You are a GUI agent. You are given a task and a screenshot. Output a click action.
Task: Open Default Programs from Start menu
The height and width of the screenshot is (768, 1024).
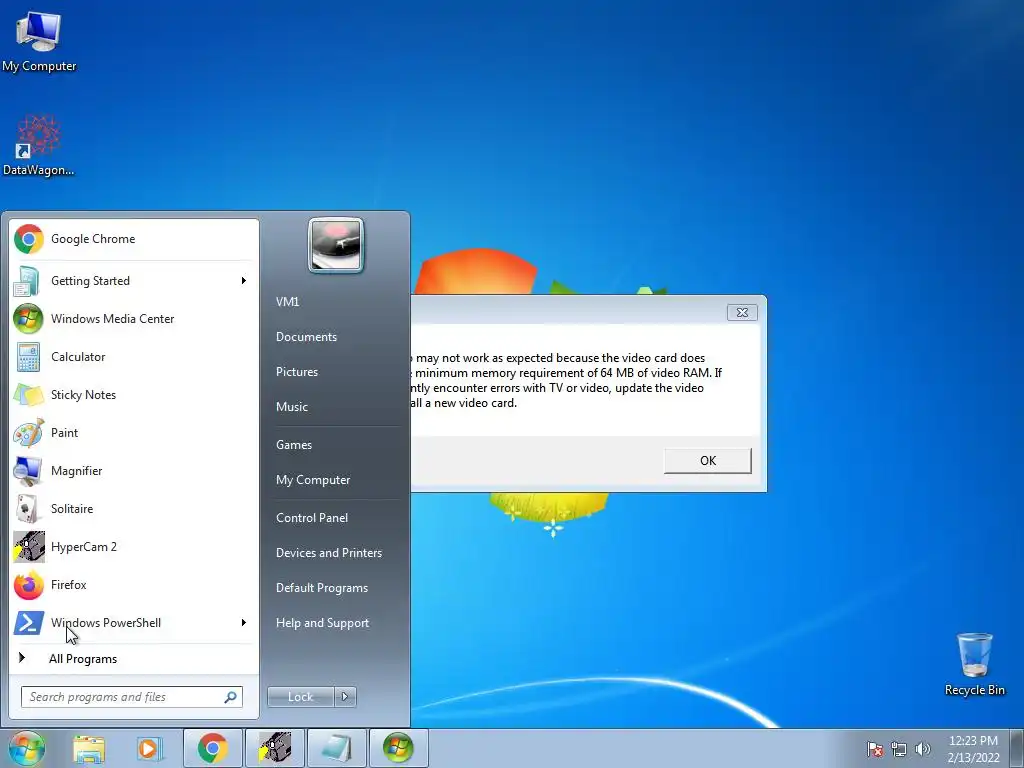322,588
